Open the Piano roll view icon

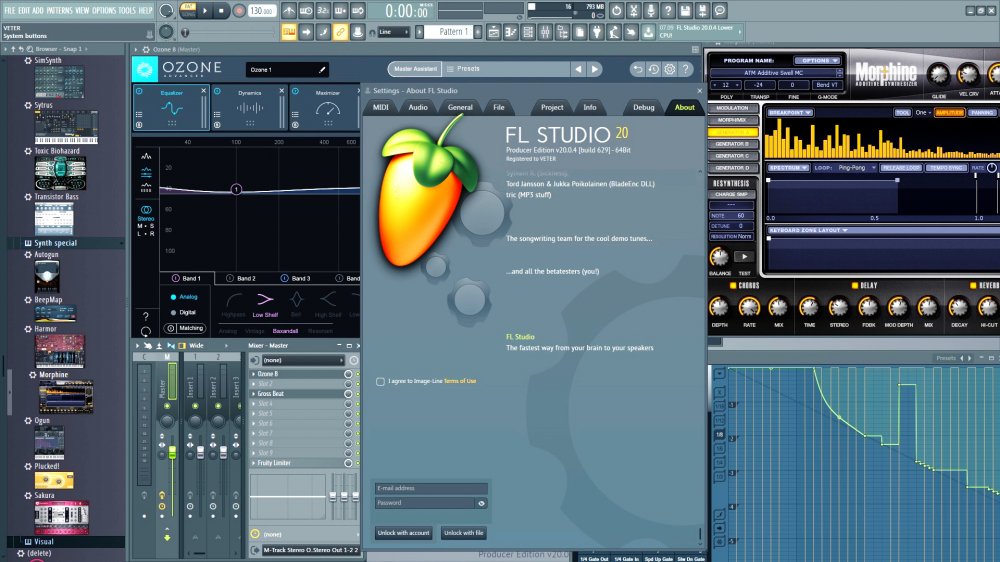[511, 32]
